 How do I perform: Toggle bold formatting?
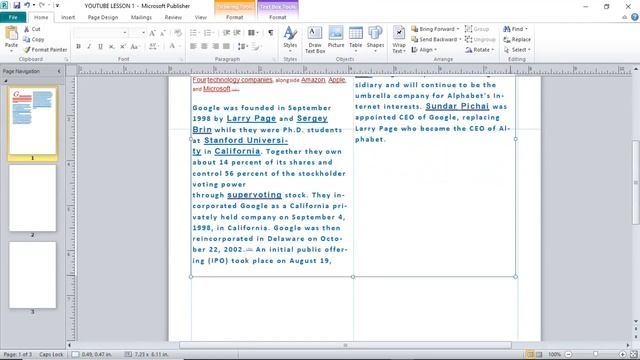click(78, 47)
